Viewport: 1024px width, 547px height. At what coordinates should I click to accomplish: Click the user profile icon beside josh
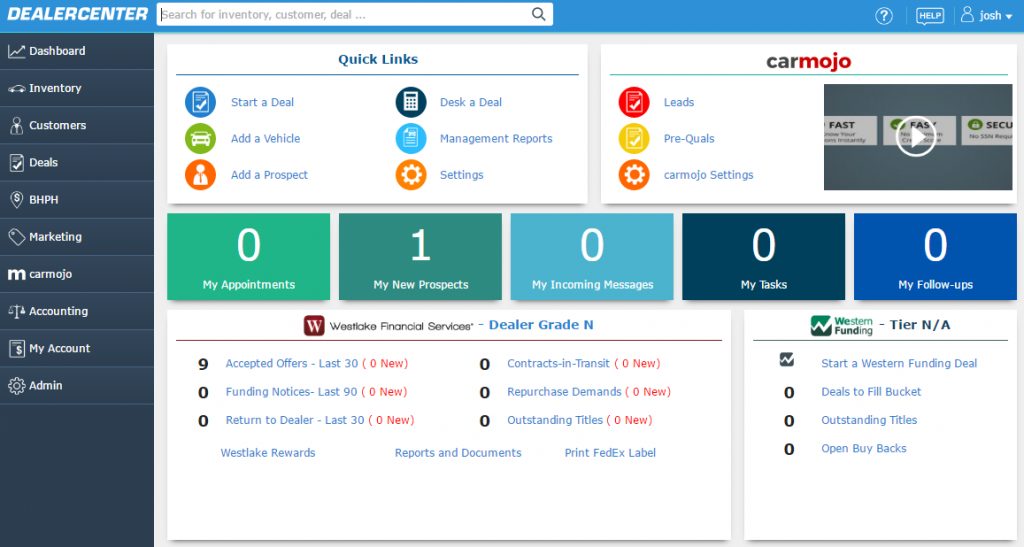967,14
